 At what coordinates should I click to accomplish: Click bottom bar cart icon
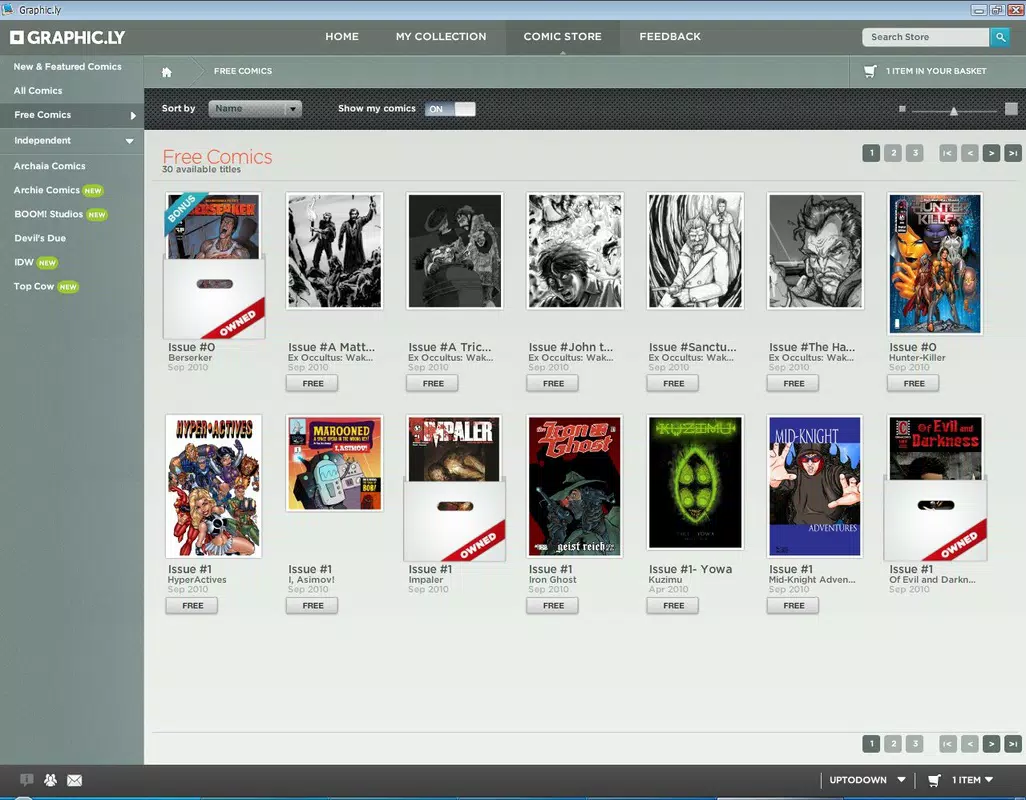pyautogui.click(x=934, y=780)
